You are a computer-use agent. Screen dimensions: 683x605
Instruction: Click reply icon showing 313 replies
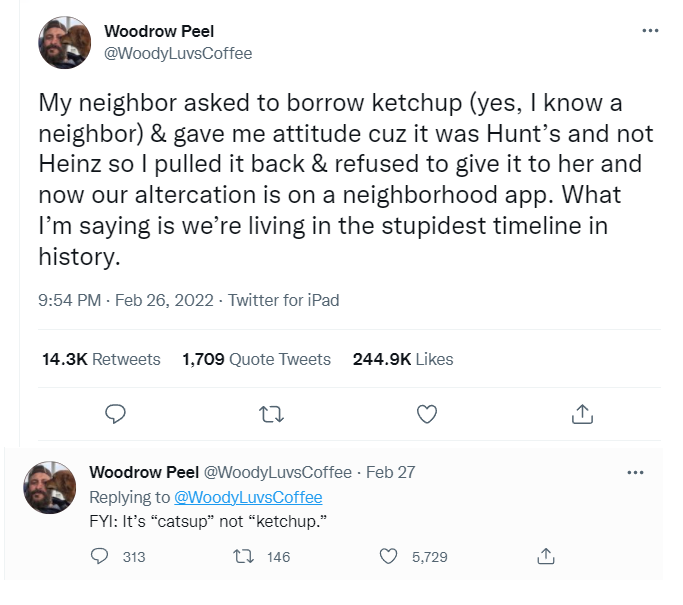point(99,556)
